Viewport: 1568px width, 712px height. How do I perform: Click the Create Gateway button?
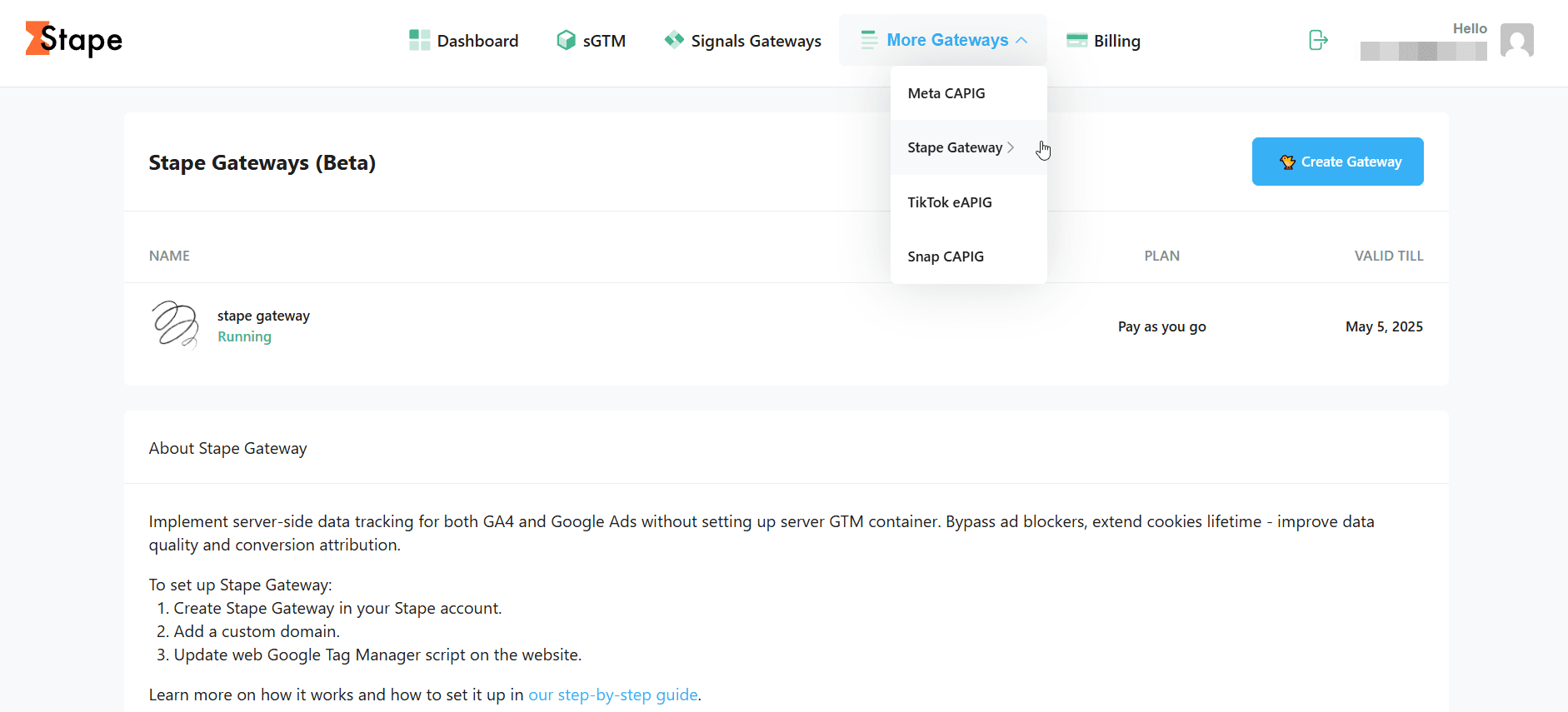[1337, 162]
